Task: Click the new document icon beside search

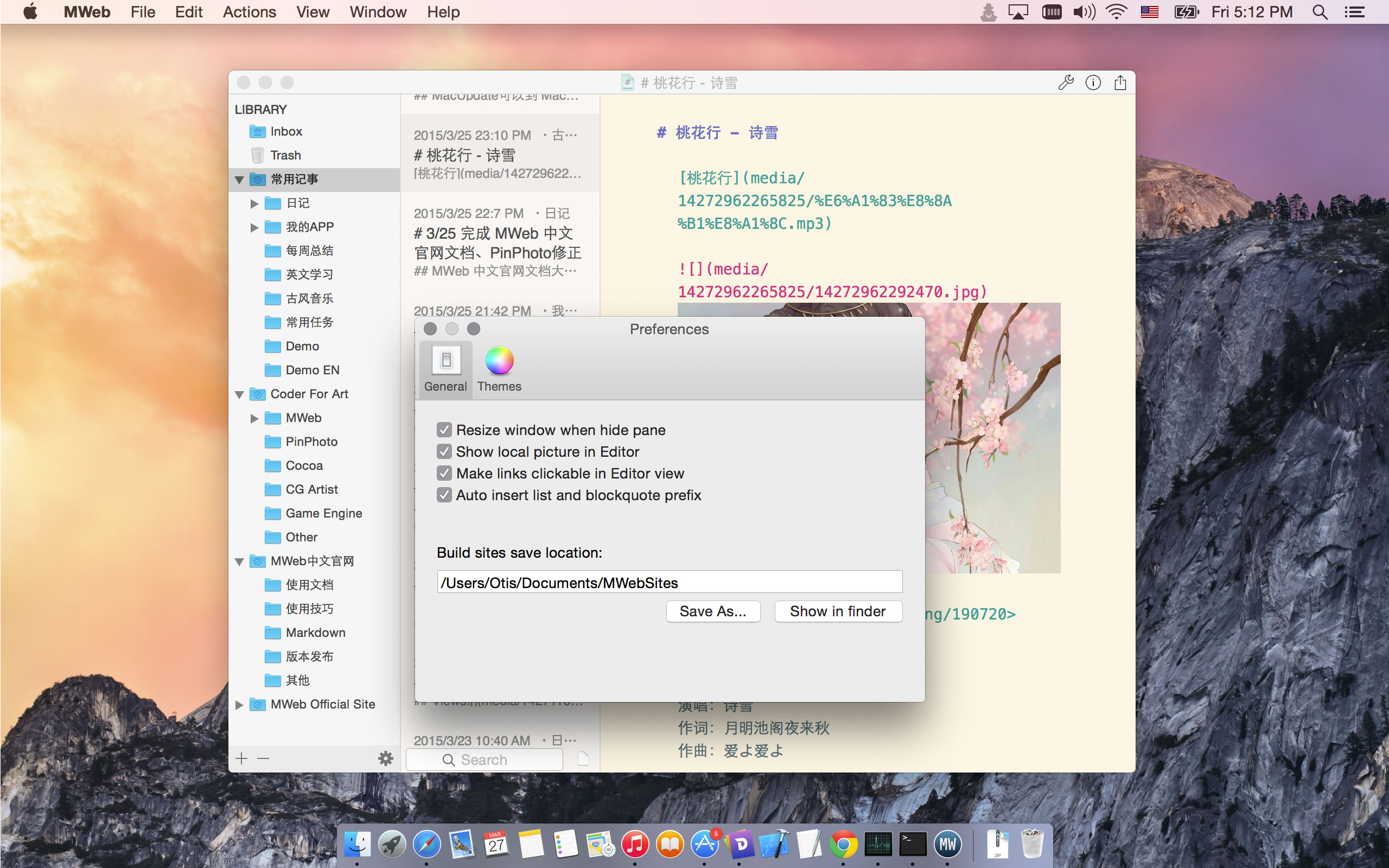Action: (583, 758)
